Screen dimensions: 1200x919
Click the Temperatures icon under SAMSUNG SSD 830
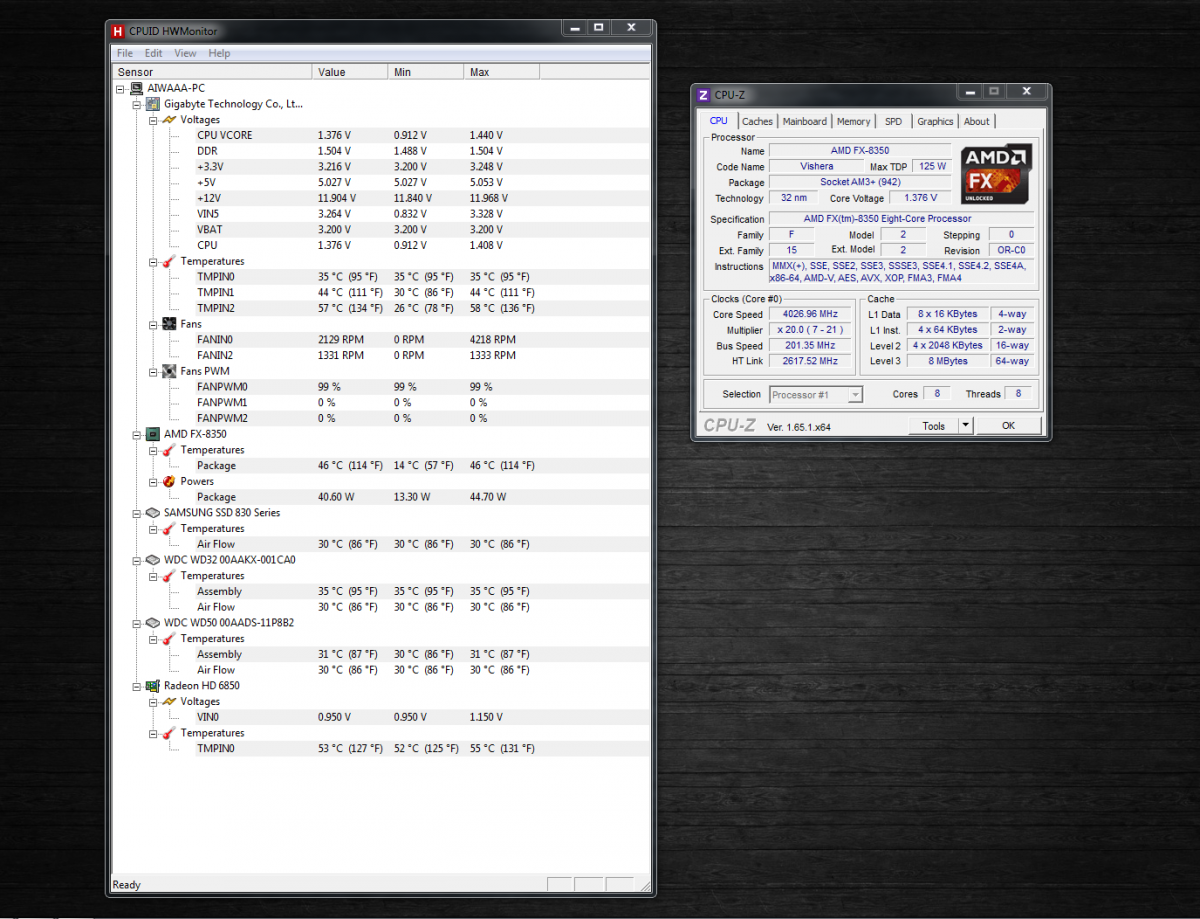[169, 528]
